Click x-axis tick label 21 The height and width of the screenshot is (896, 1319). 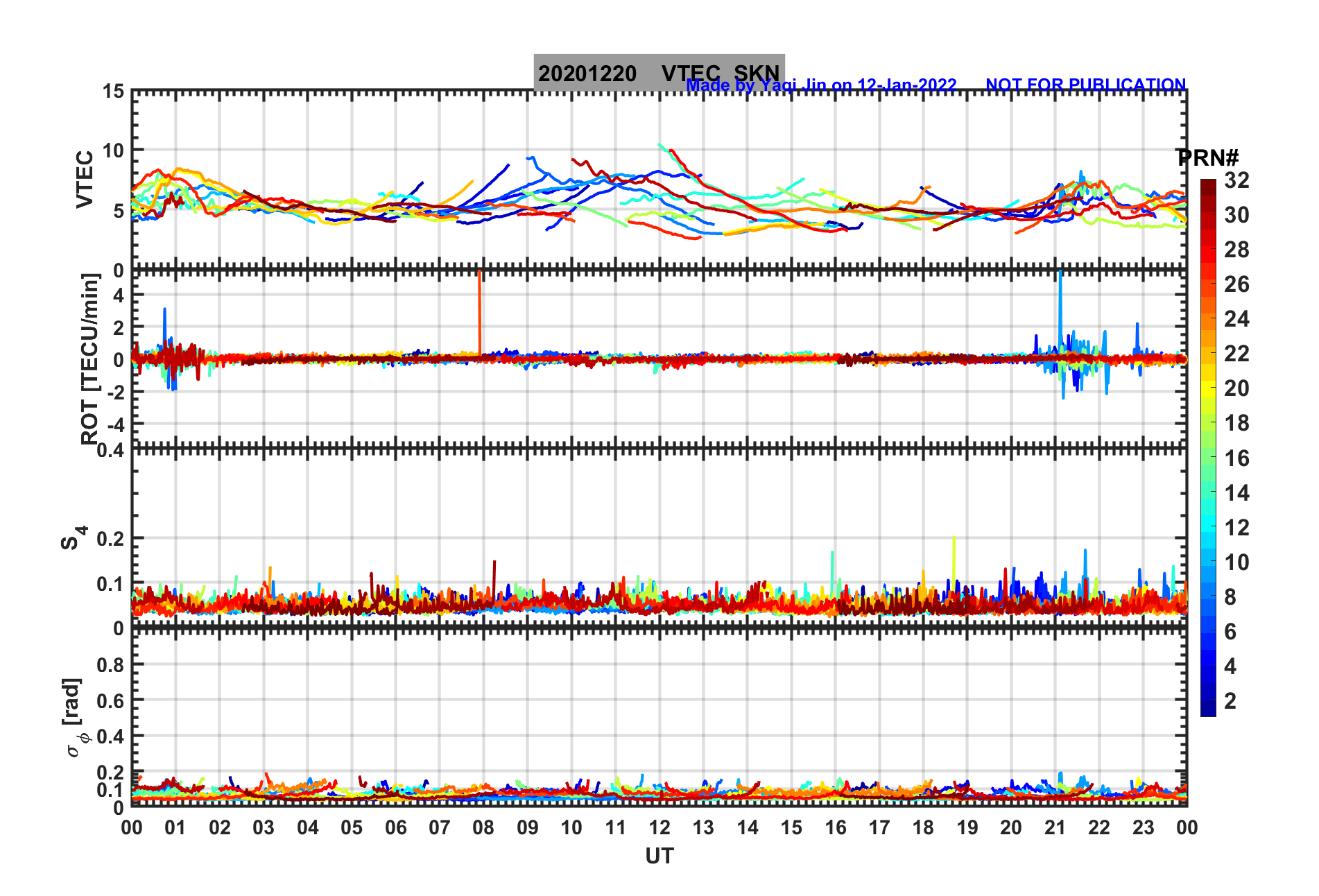(x=1055, y=827)
